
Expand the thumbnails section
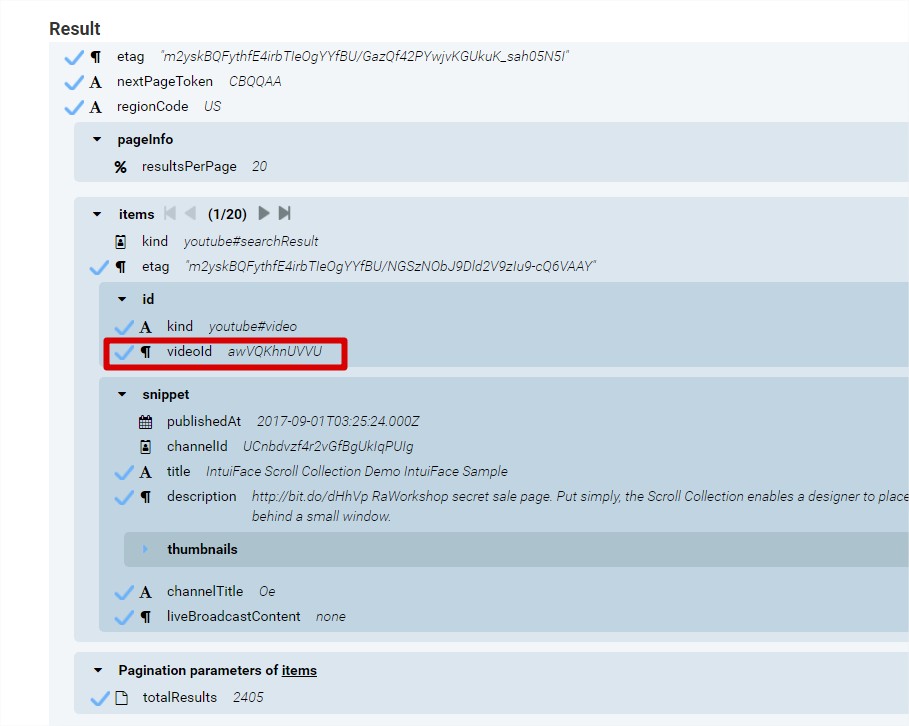click(146, 549)
